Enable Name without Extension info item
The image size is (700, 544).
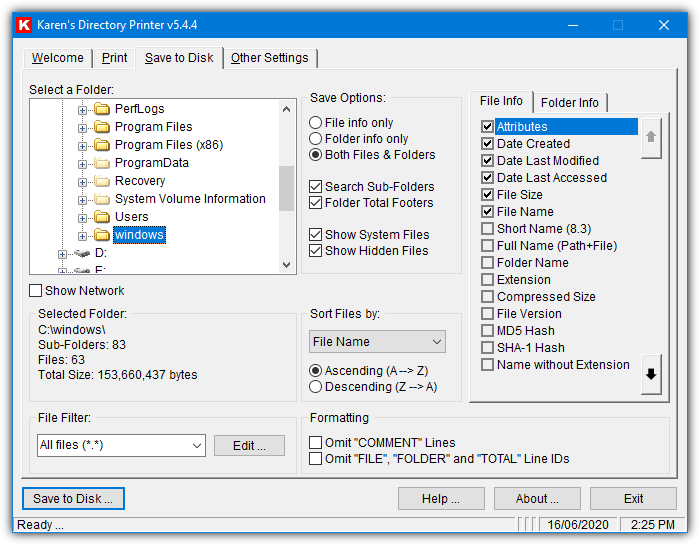click(487, 365)
